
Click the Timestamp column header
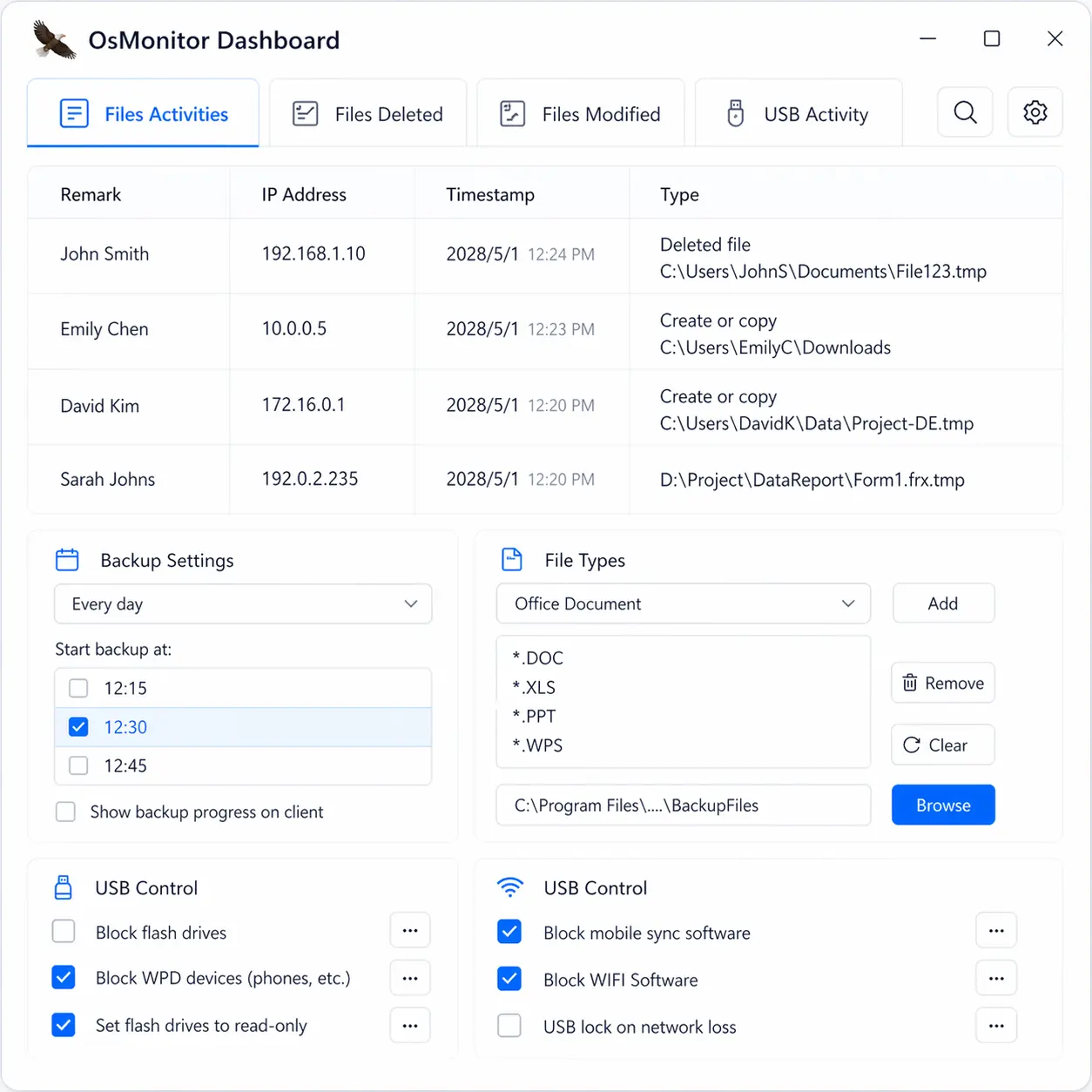[x=490, y=194]
